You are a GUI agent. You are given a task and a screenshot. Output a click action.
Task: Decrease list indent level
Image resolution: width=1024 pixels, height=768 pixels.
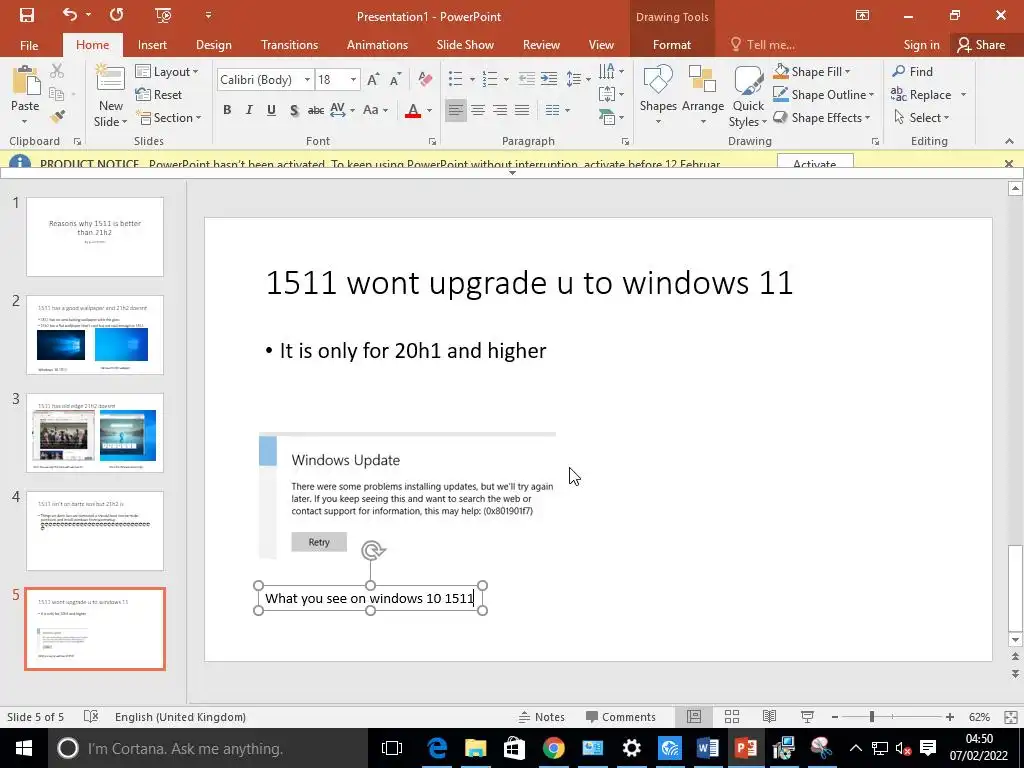coord(526,79)
